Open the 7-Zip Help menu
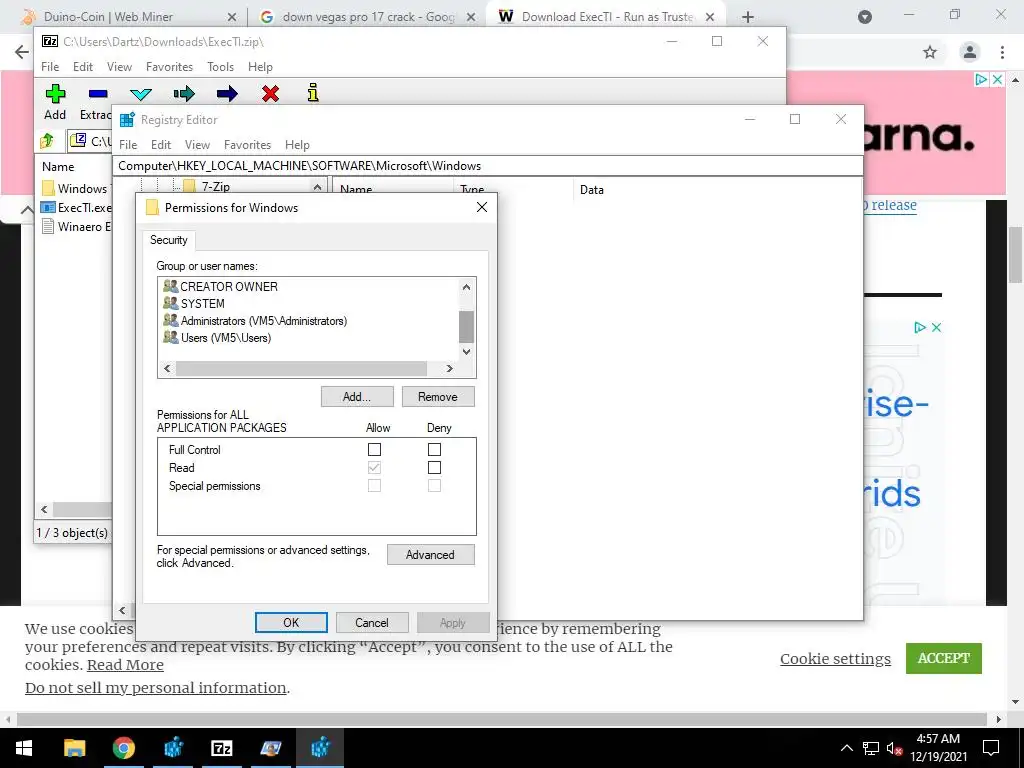 [260, 67]
